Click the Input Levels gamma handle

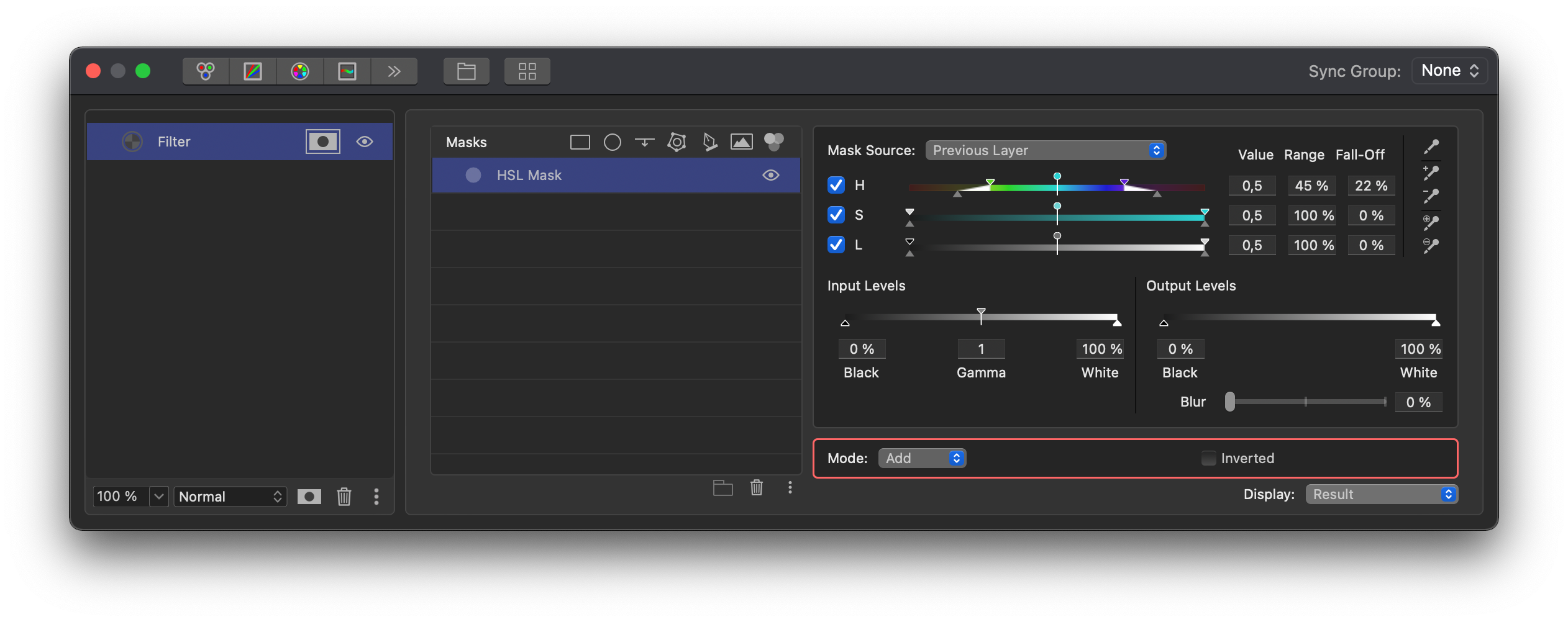coord(981,313)
